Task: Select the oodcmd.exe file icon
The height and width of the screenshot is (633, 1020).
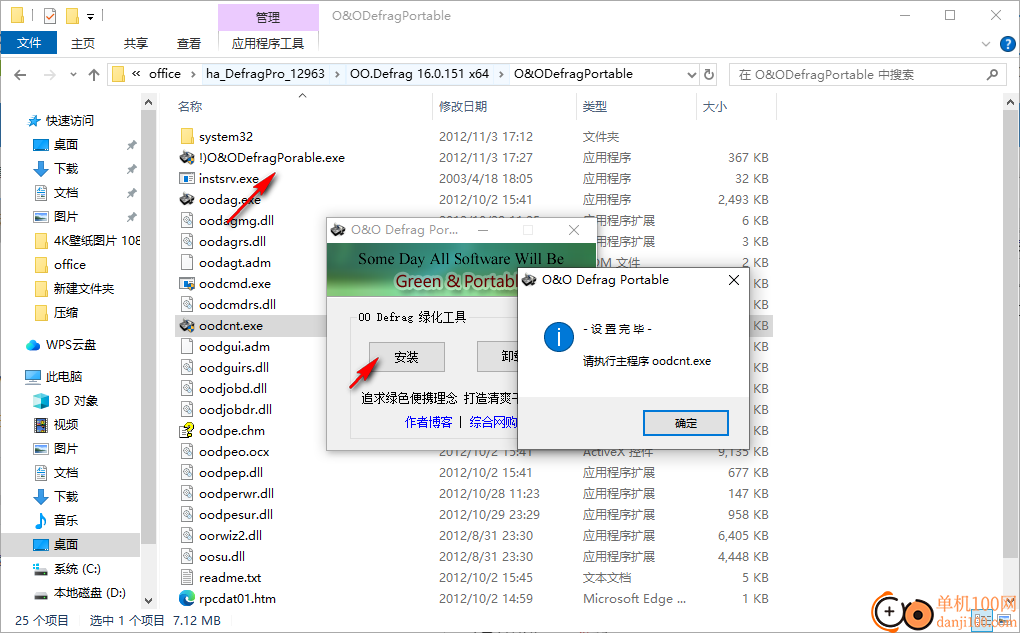Action: 187,283
